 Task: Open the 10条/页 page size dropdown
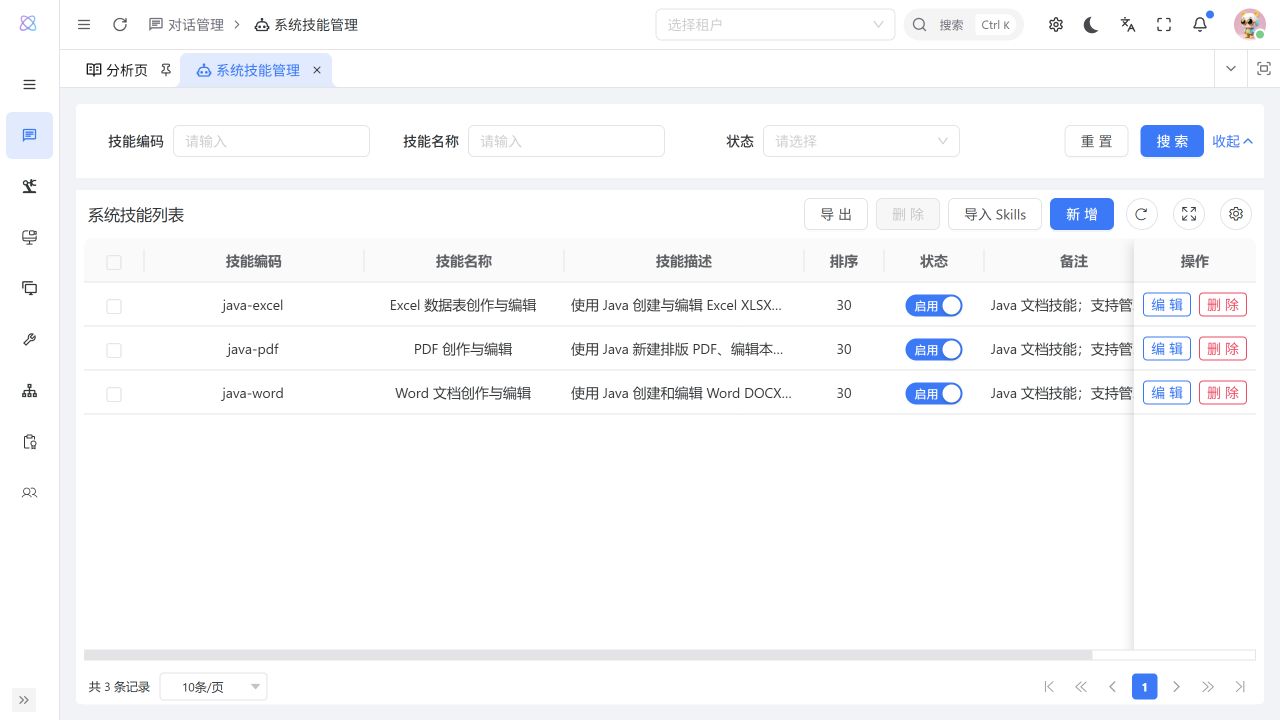[213, 687]
